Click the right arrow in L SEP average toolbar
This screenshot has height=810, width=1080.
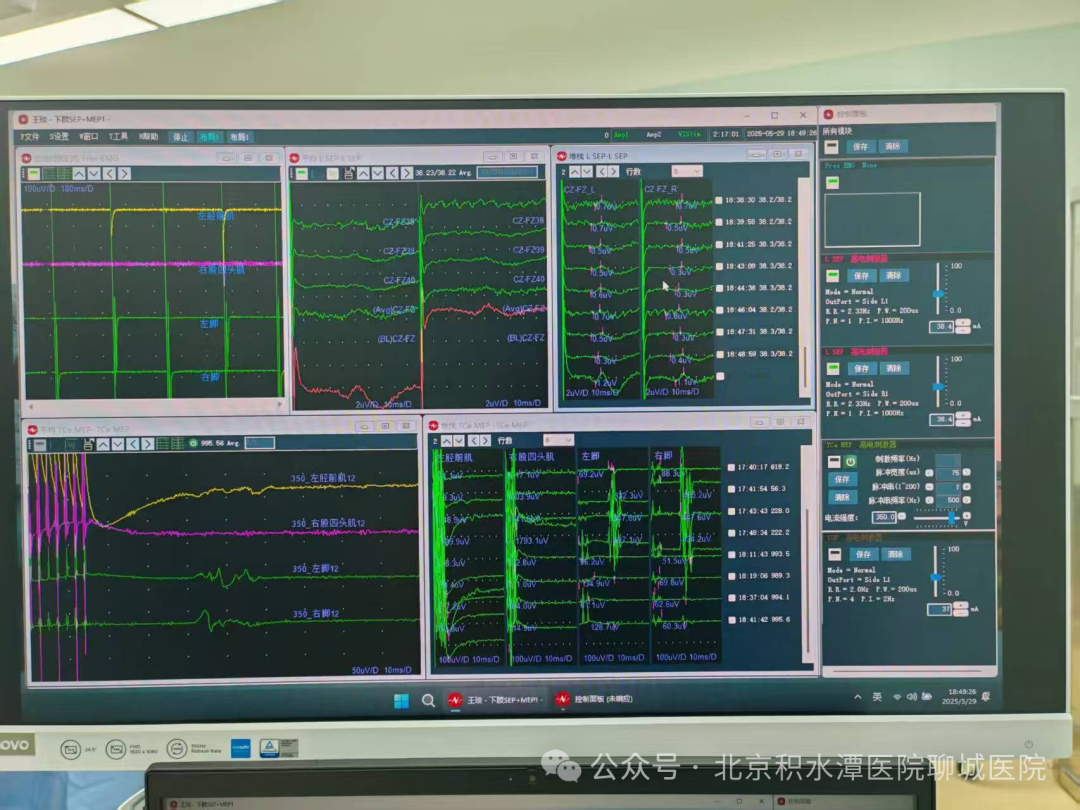click(406, 173)
